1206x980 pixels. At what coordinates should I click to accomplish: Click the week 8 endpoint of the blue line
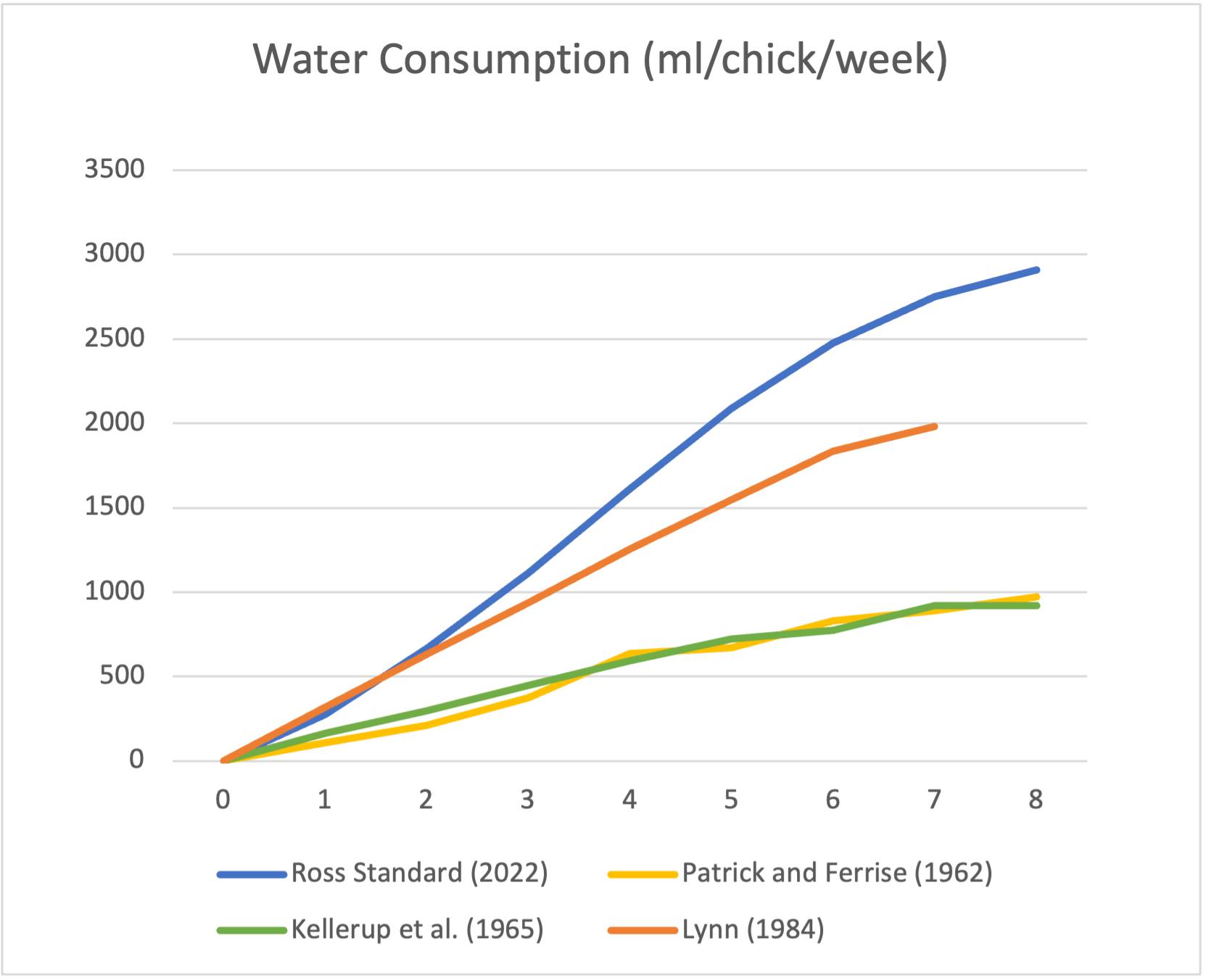(x=1036, y=270)
